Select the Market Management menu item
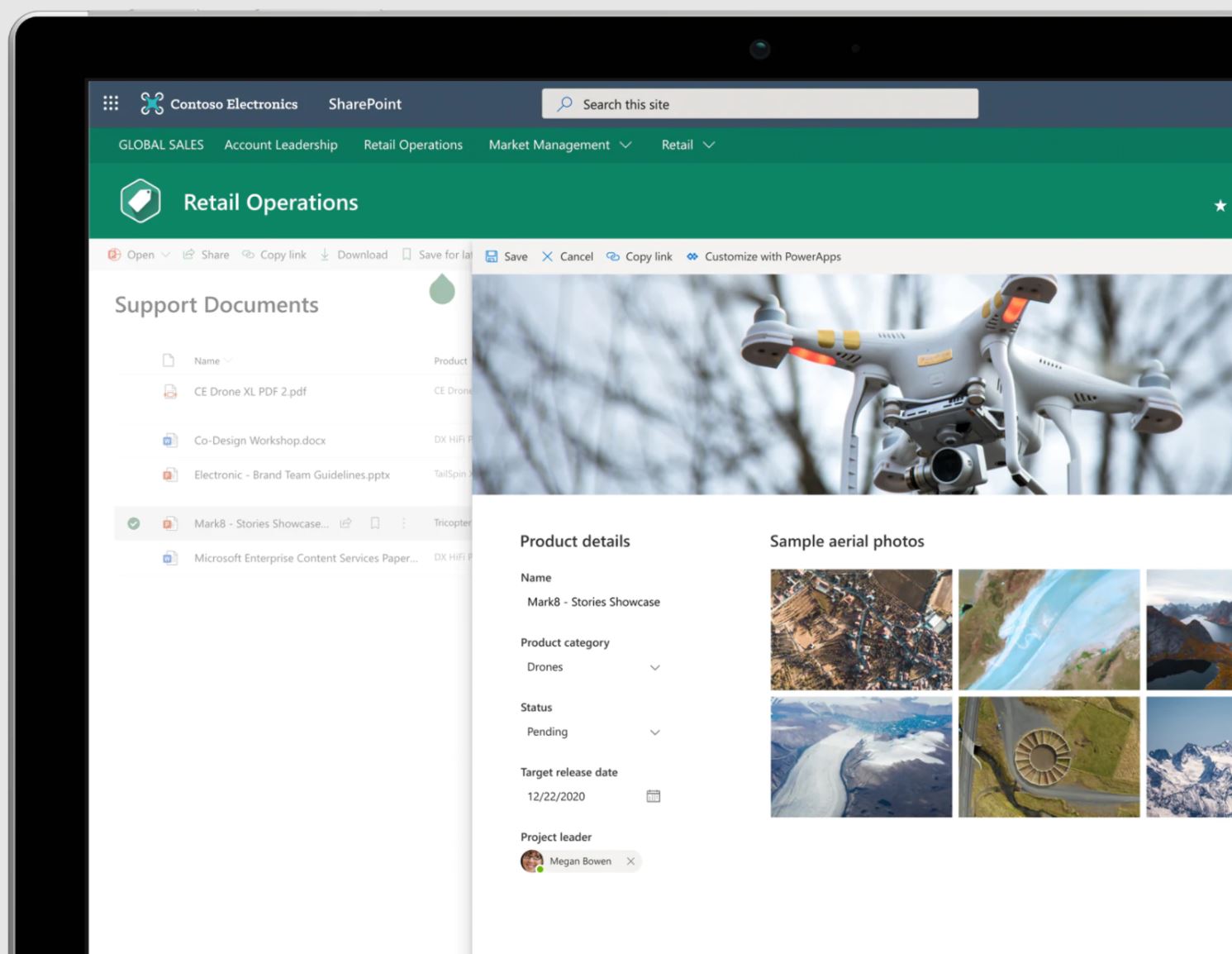Image resolution: width=1232 pixels, height=954 pixels. click(x=549, y=145)
